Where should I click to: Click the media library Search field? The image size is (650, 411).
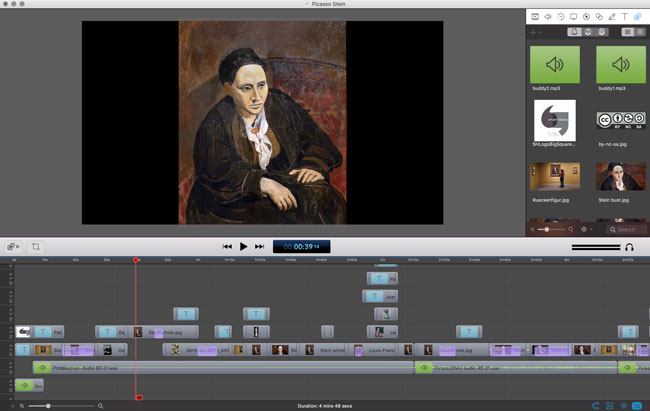coord(626,229)
